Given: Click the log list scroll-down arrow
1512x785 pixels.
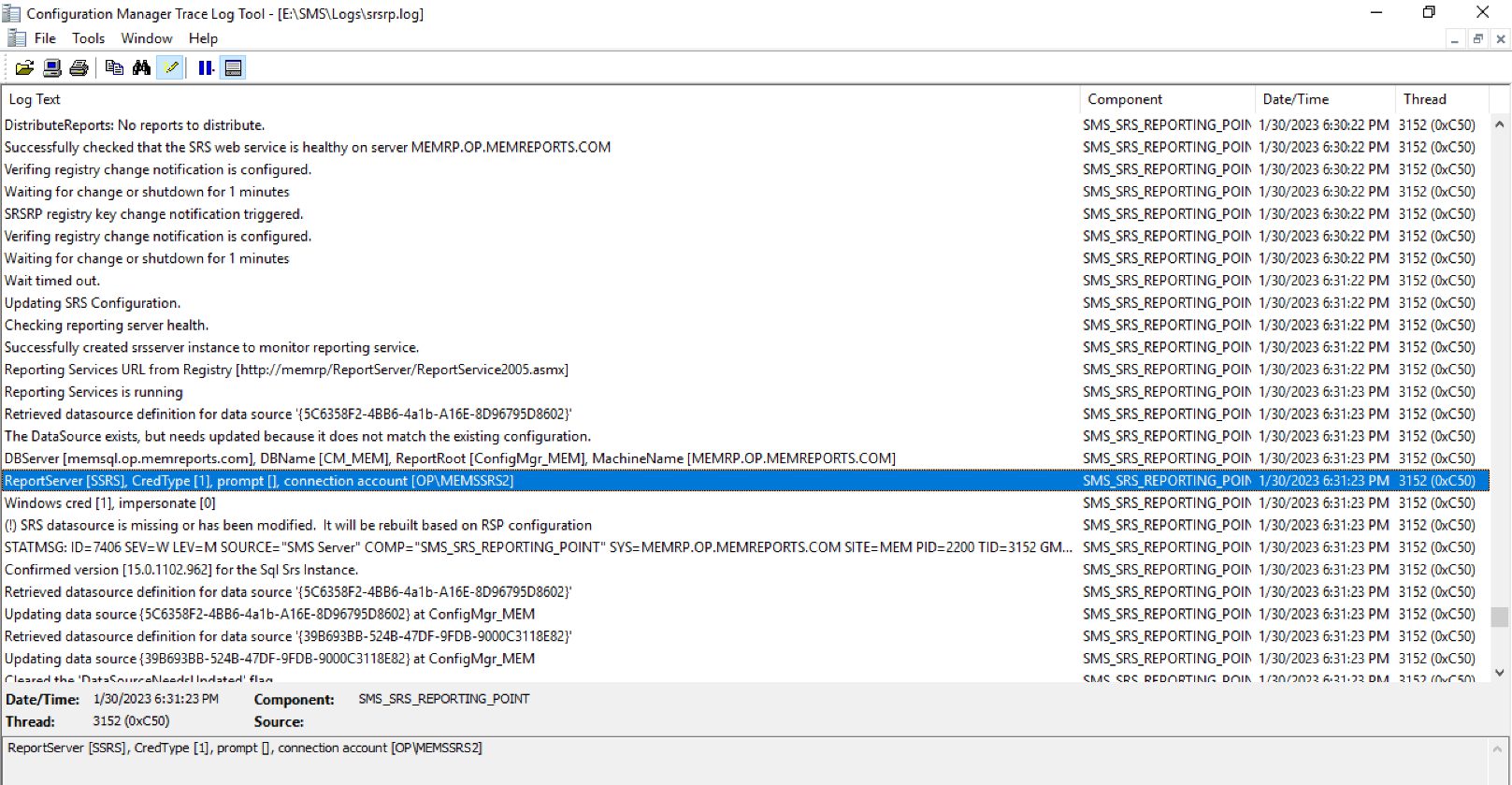Looking at the screenshot, I should [x=1500, y=672].
